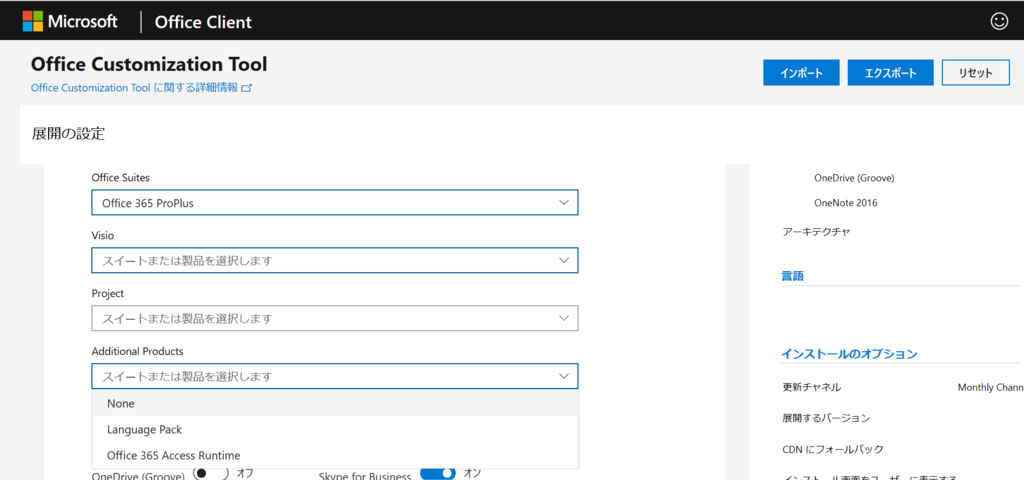This screenshot has height=480, width=1024.
Task: Select Language Pack option
Action: (335, 430)
